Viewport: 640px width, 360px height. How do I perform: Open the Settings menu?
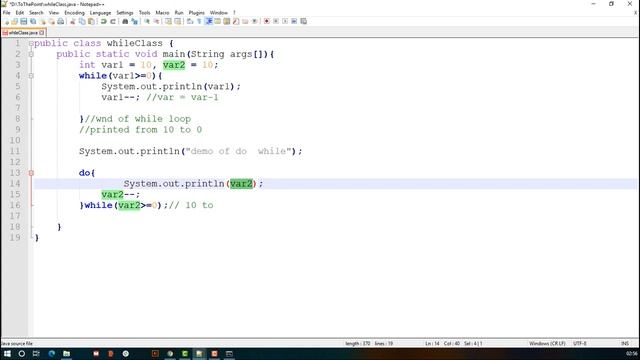pyautogui.click(x=125, y=13)
